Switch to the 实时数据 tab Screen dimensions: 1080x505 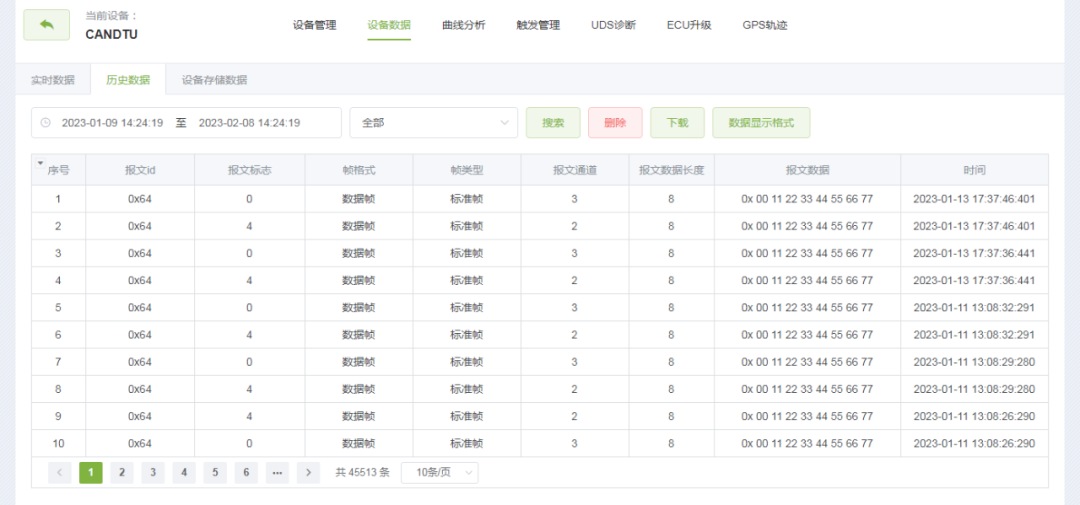(x=53, y=80)
